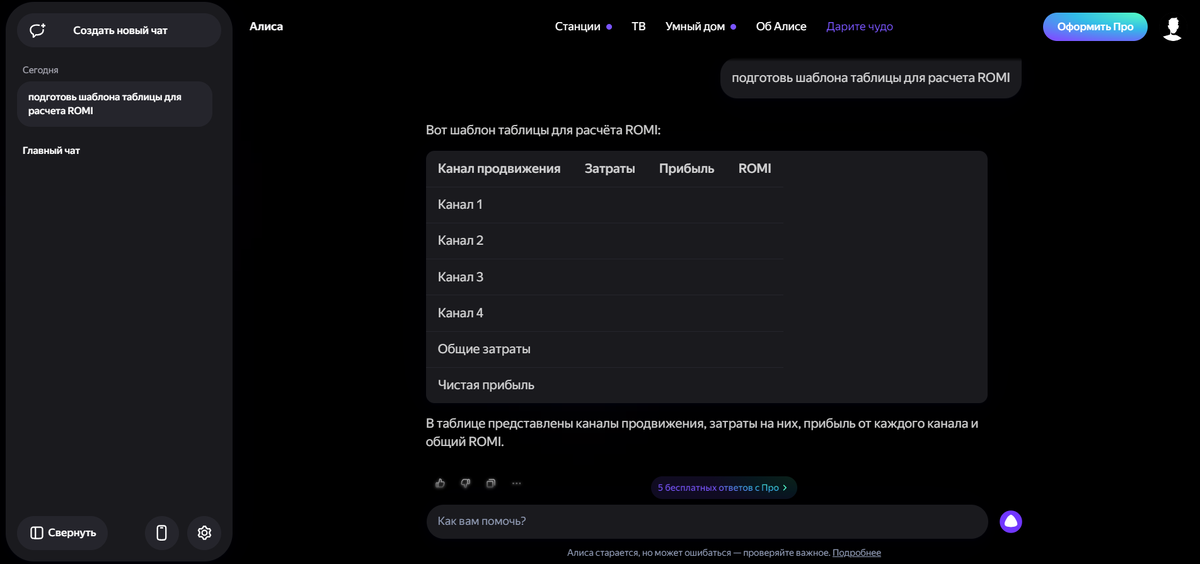The image size is (1200, 564).
Task: Click Оформить Про button
Action: pos(1095,27)
